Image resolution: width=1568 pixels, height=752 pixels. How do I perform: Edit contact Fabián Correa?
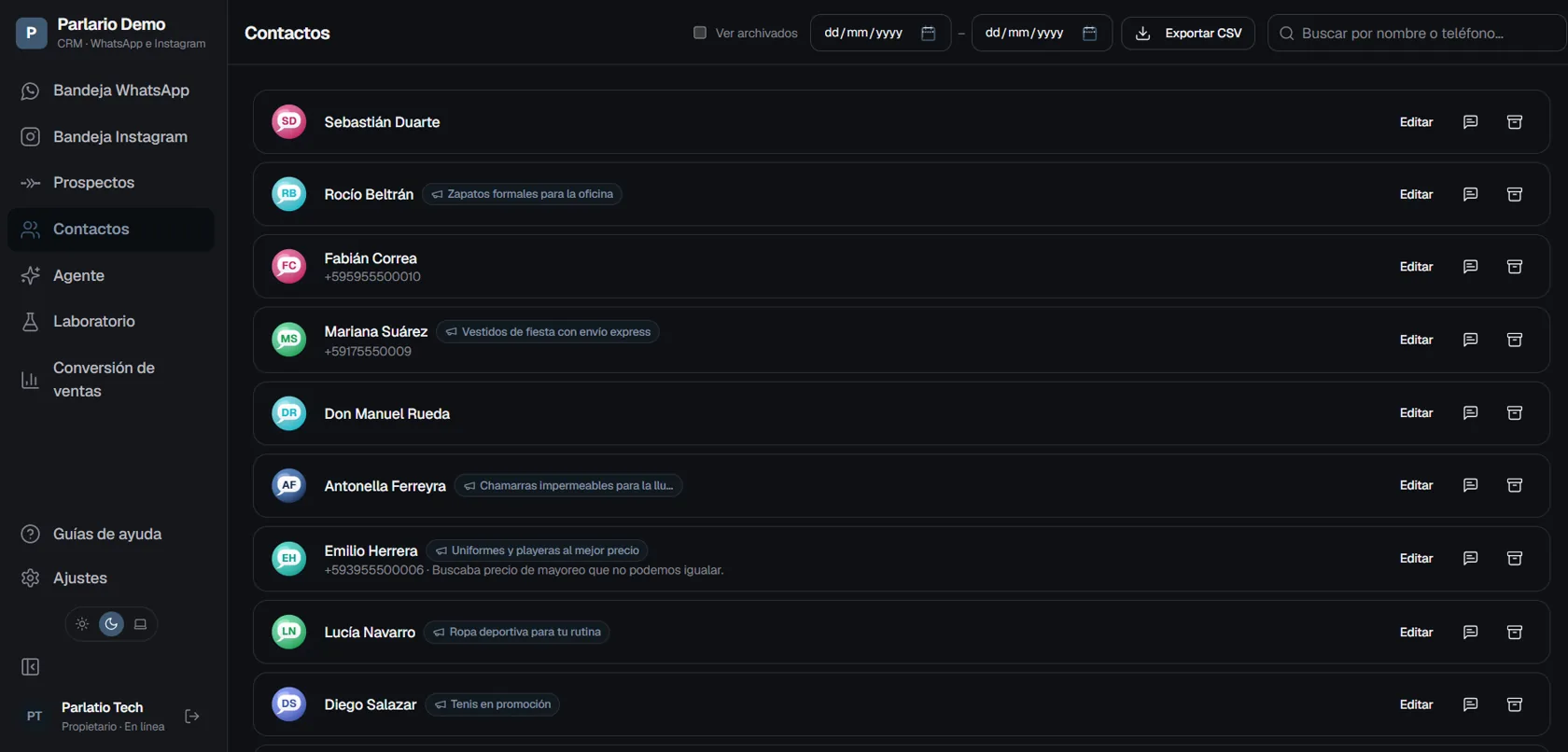[x=1416, y=267]
